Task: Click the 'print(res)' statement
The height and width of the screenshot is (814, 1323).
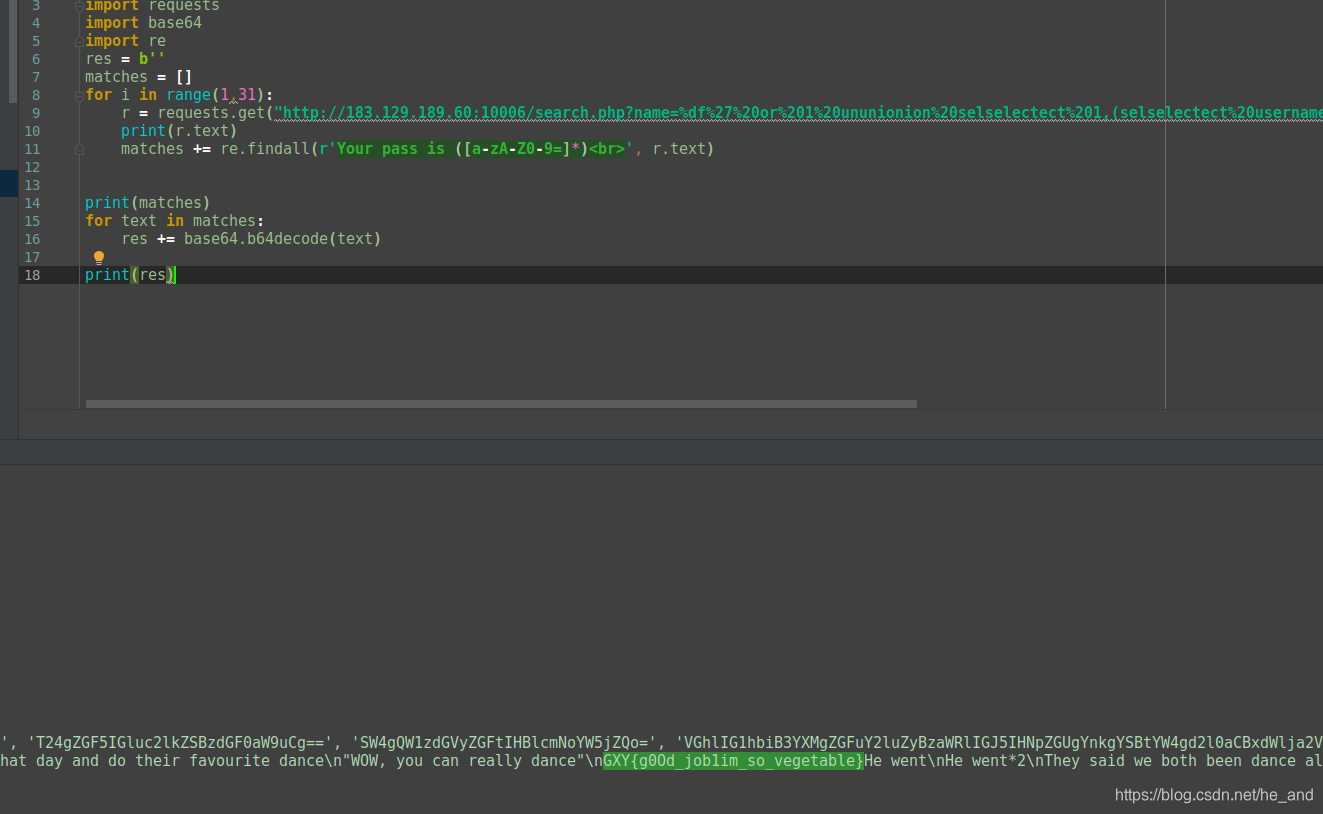Action: pos(130,275)
